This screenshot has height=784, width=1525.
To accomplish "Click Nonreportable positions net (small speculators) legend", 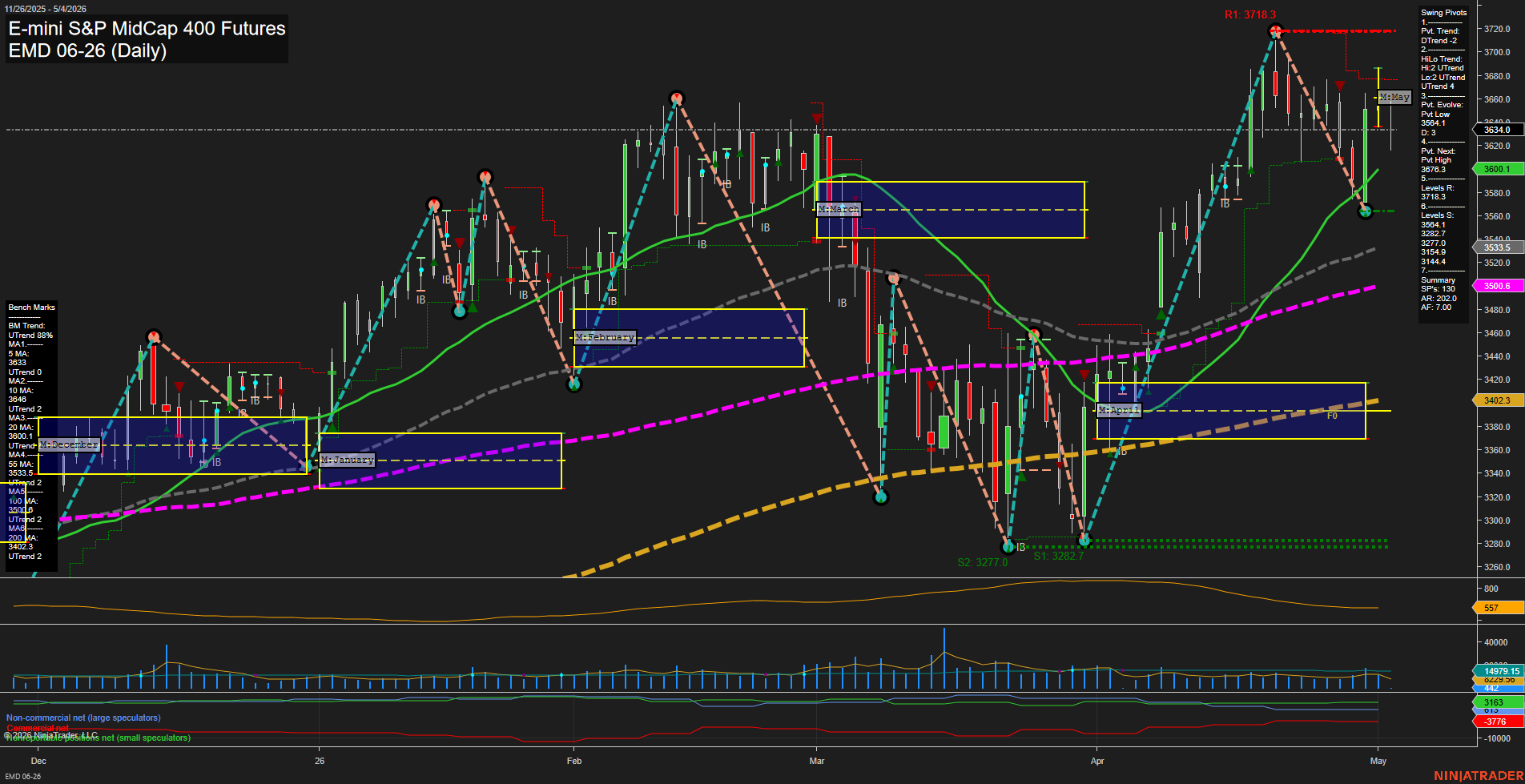I will 99,738.
